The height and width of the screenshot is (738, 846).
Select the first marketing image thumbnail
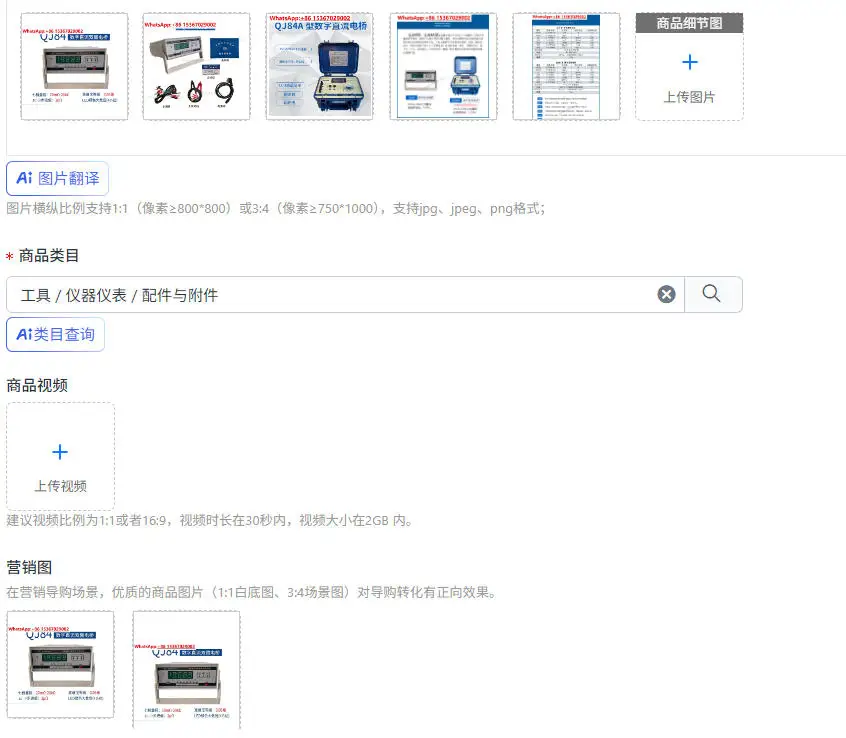(60, 665)
